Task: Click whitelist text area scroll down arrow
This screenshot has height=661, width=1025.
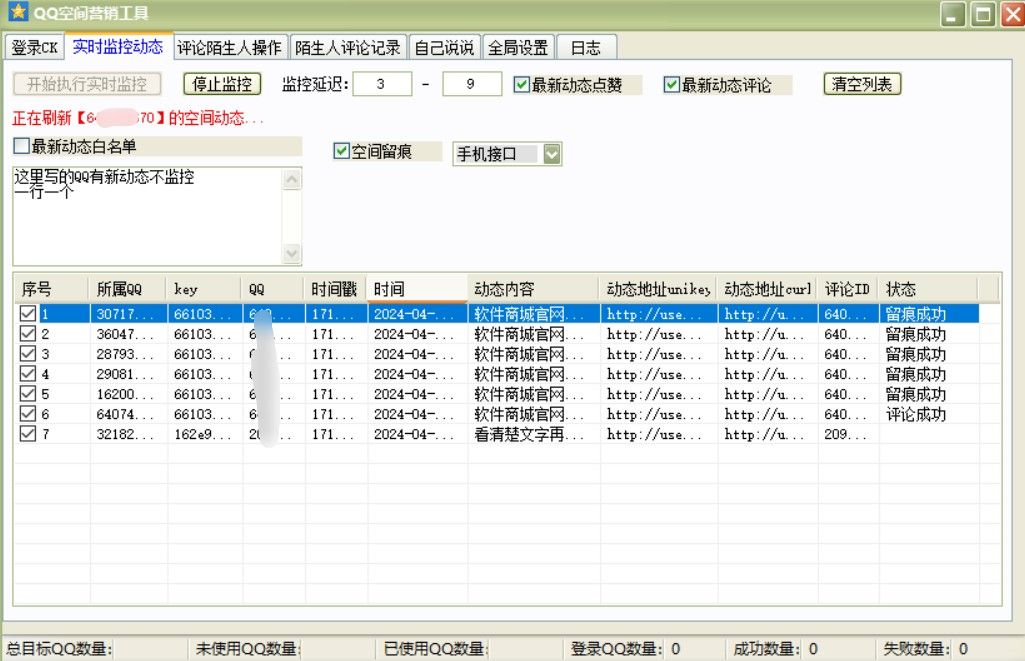Action: [292, 253]
